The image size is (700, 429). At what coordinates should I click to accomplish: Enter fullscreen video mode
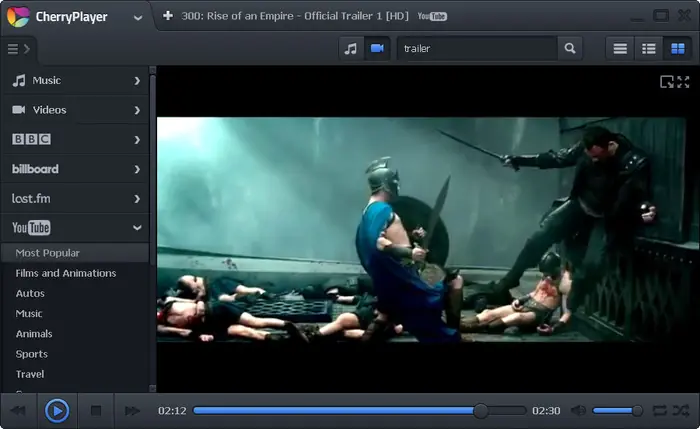pyautogui.click(x=683, y=82)
